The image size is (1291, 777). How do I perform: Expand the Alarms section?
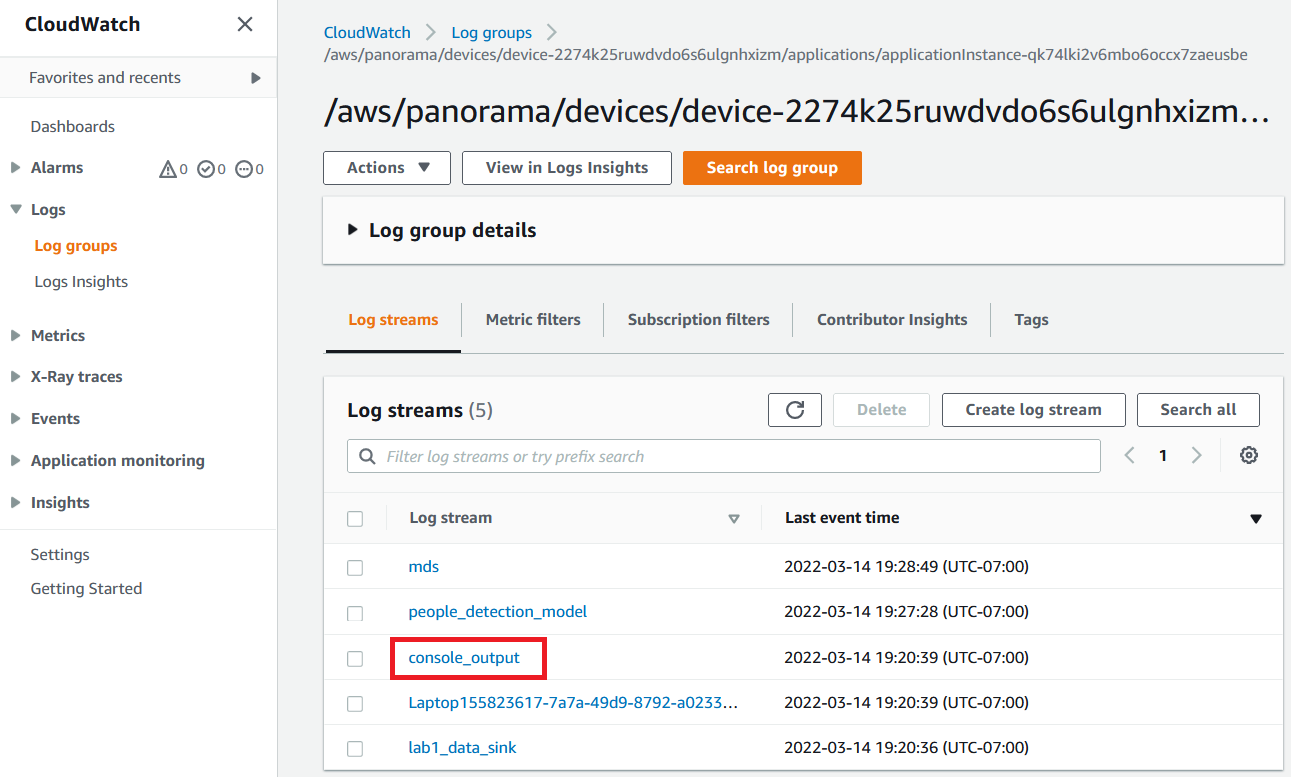coord(15,168)
